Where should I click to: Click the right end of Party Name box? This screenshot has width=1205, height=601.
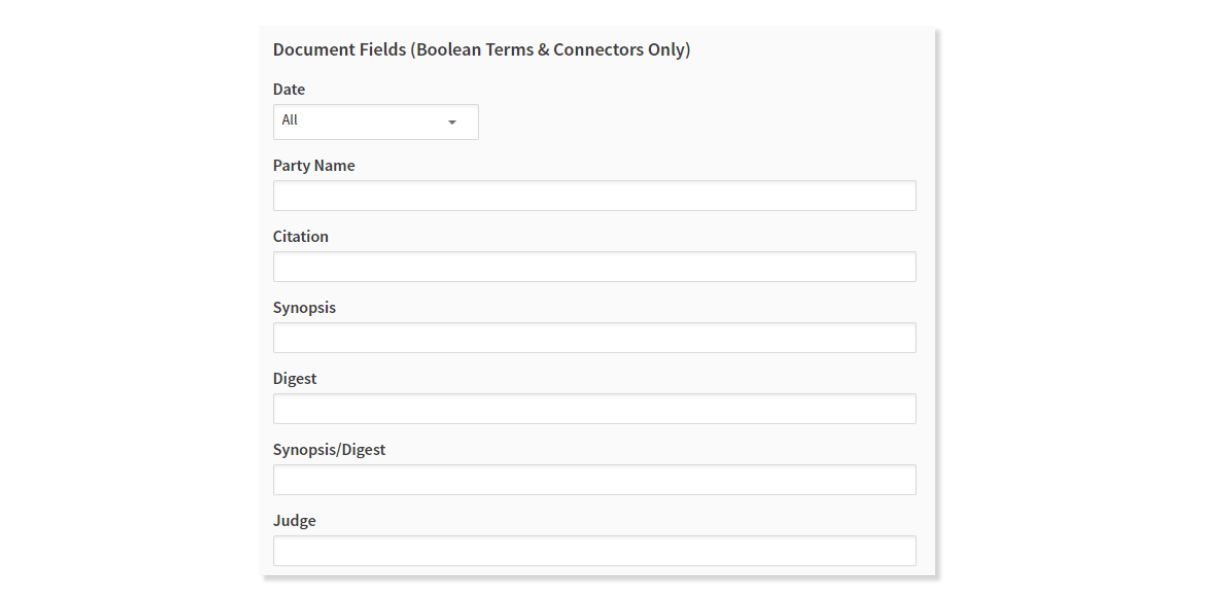(x=900, y=196)
